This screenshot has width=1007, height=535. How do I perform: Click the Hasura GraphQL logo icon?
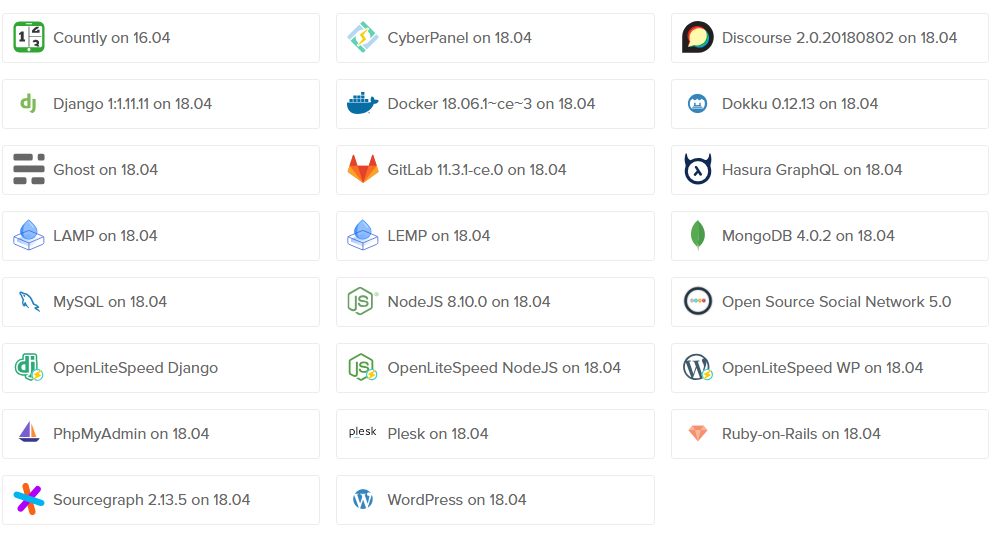pyautogui.click(x=697, y=170)
